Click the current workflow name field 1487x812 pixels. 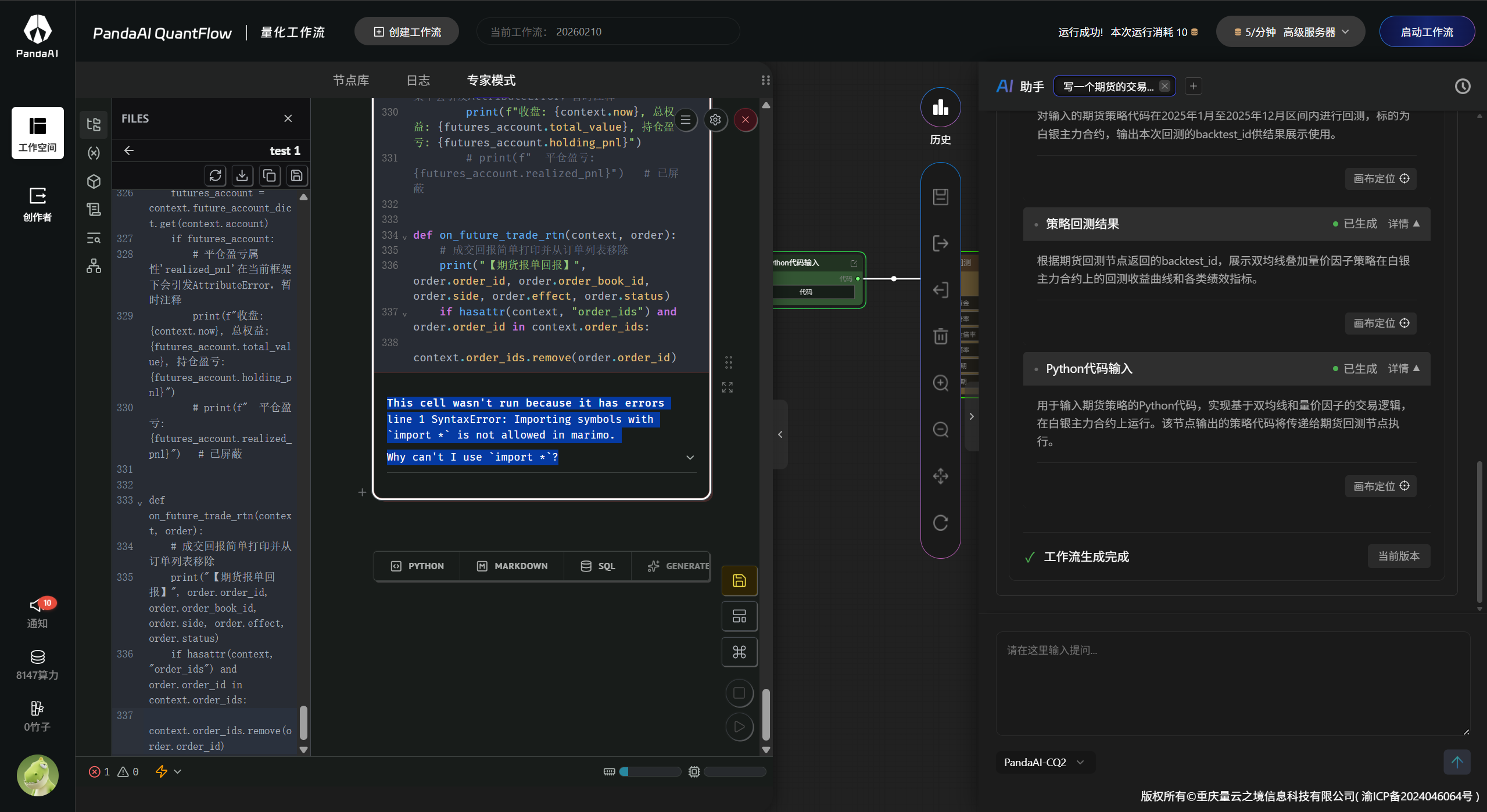pos(608,32)
